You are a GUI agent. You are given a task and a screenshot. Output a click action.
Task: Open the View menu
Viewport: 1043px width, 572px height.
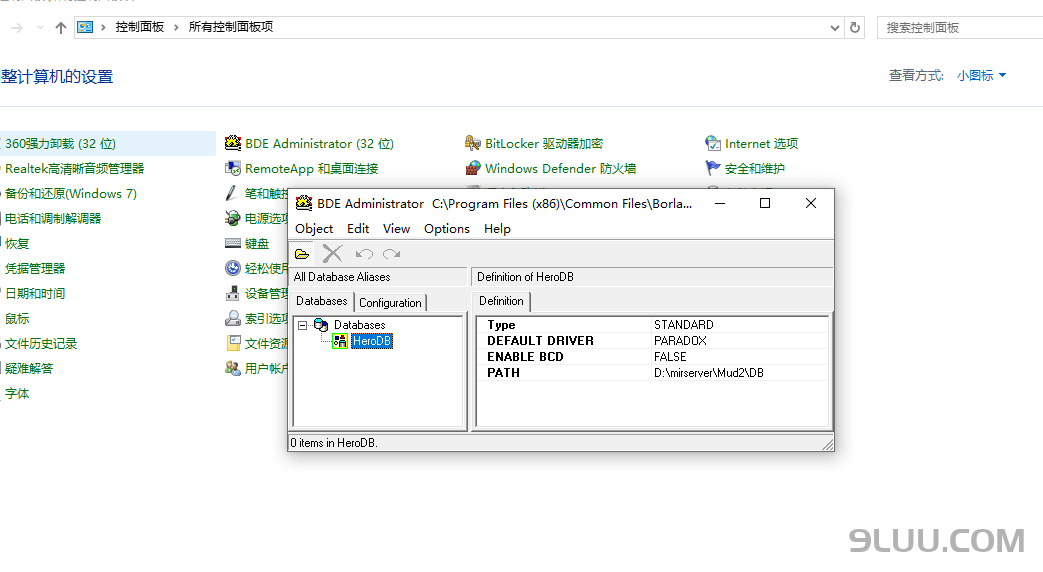click(396, 229)
